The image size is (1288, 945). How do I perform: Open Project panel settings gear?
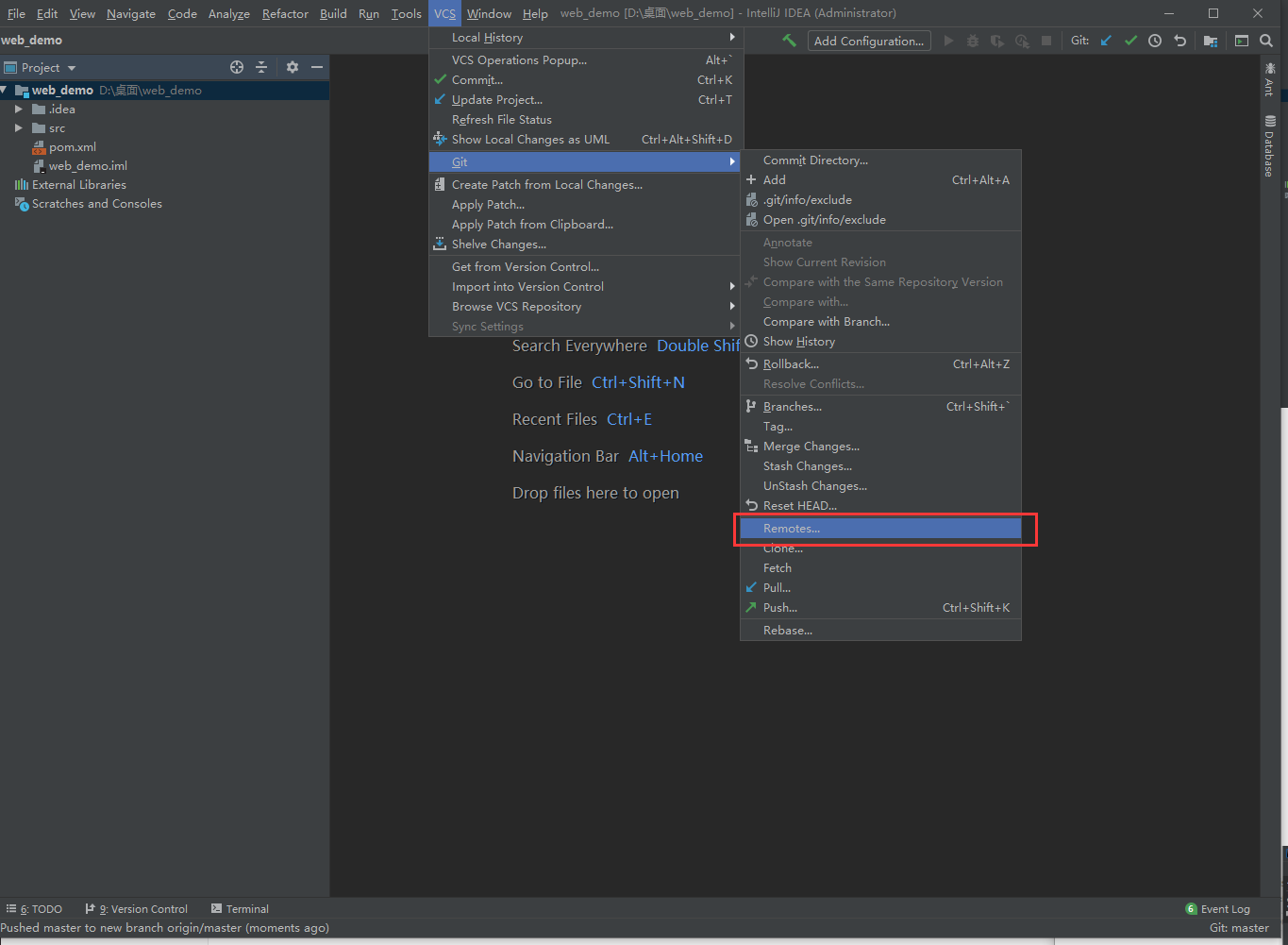(293, 67)
